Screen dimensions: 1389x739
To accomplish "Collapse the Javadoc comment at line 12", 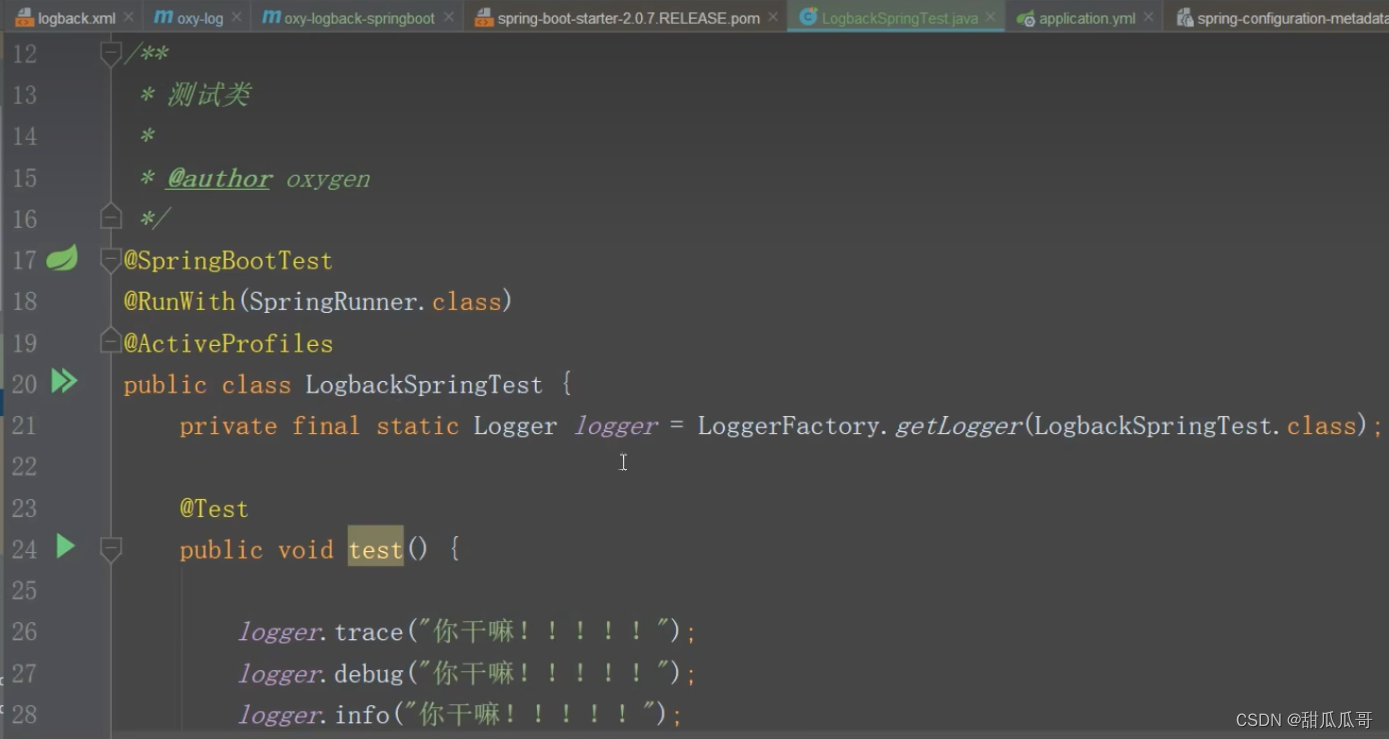I will (x=111, y=54).
